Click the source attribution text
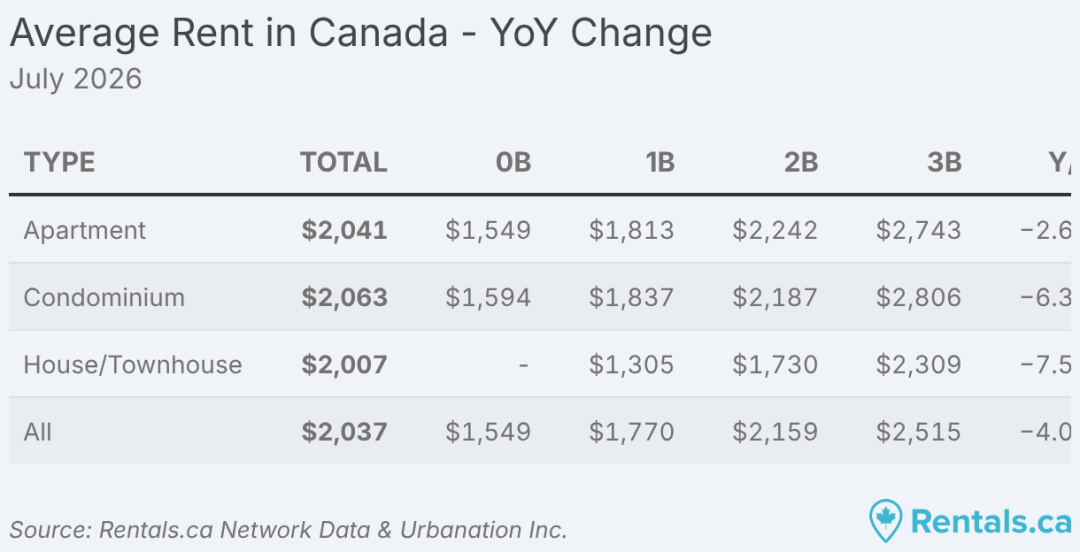 coord(288,530)
